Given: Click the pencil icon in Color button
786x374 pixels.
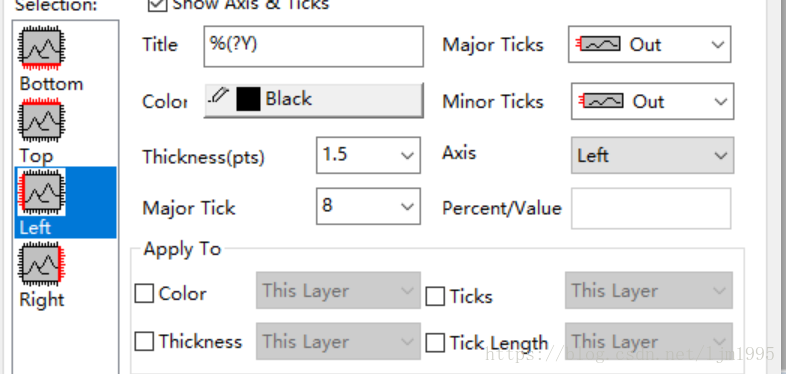Looking at the screenshot, I should coord(219,95).
